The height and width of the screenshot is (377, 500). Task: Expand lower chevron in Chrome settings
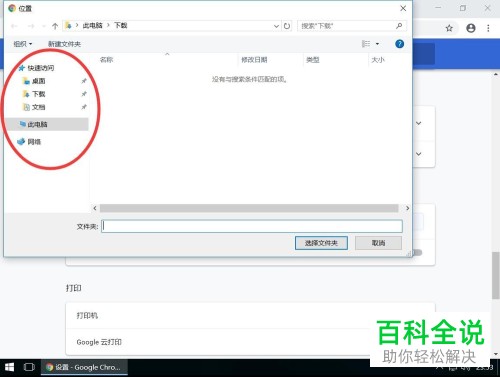coord(419,154)
